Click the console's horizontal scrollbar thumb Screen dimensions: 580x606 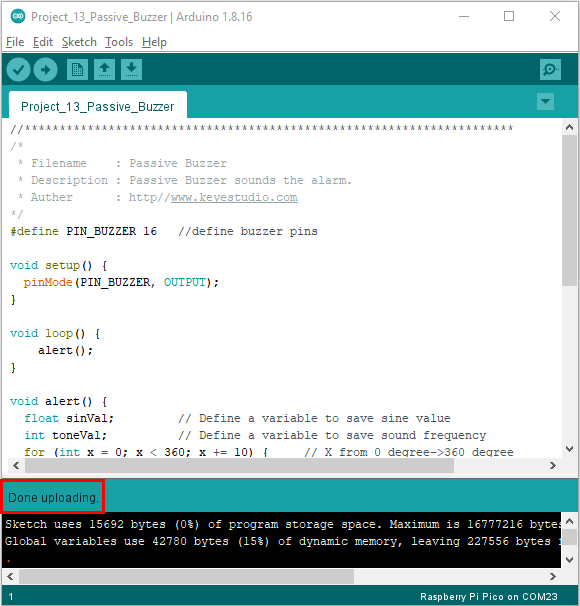[187, 577]
